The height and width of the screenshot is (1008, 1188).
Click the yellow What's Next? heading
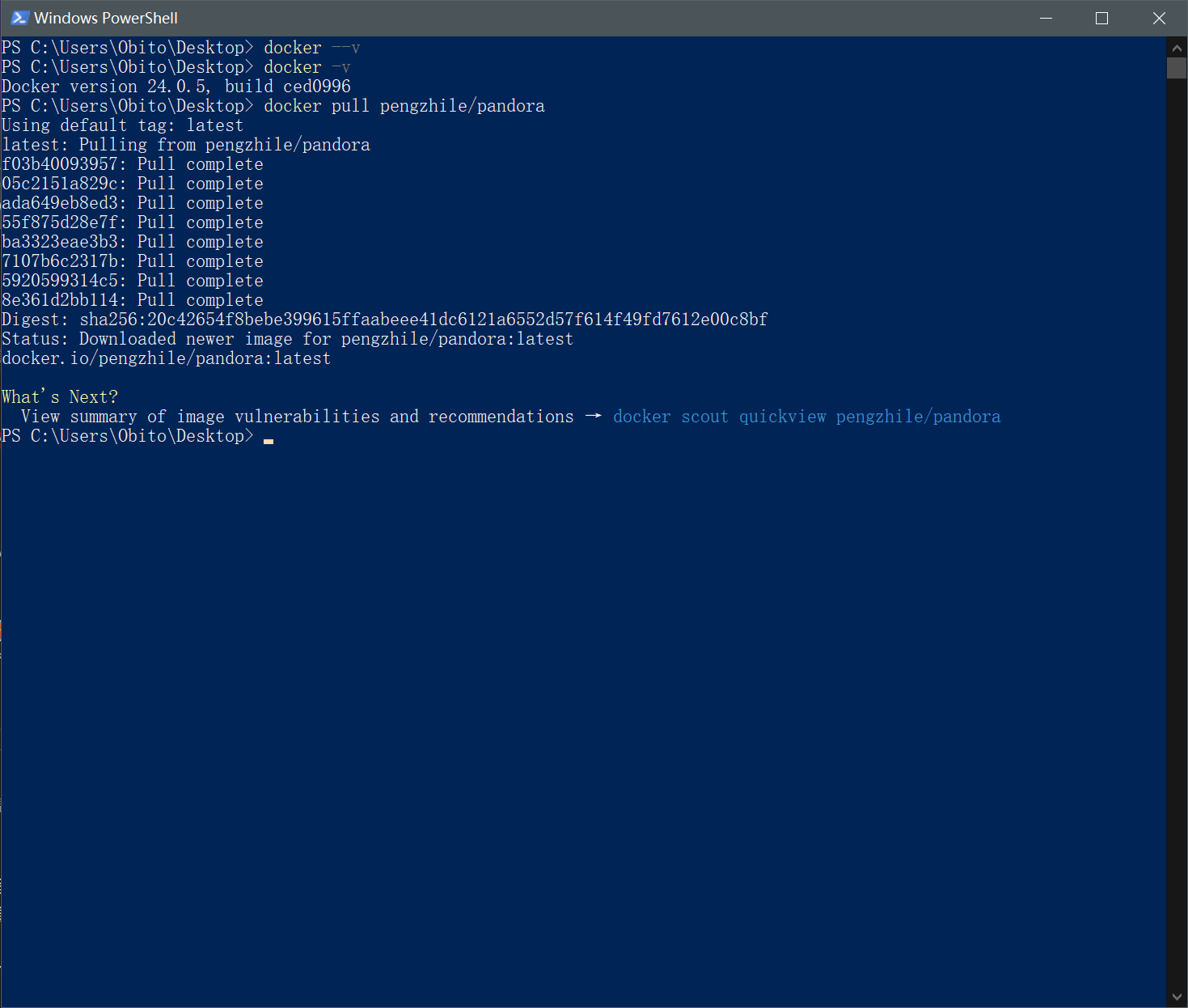(60, 397)
